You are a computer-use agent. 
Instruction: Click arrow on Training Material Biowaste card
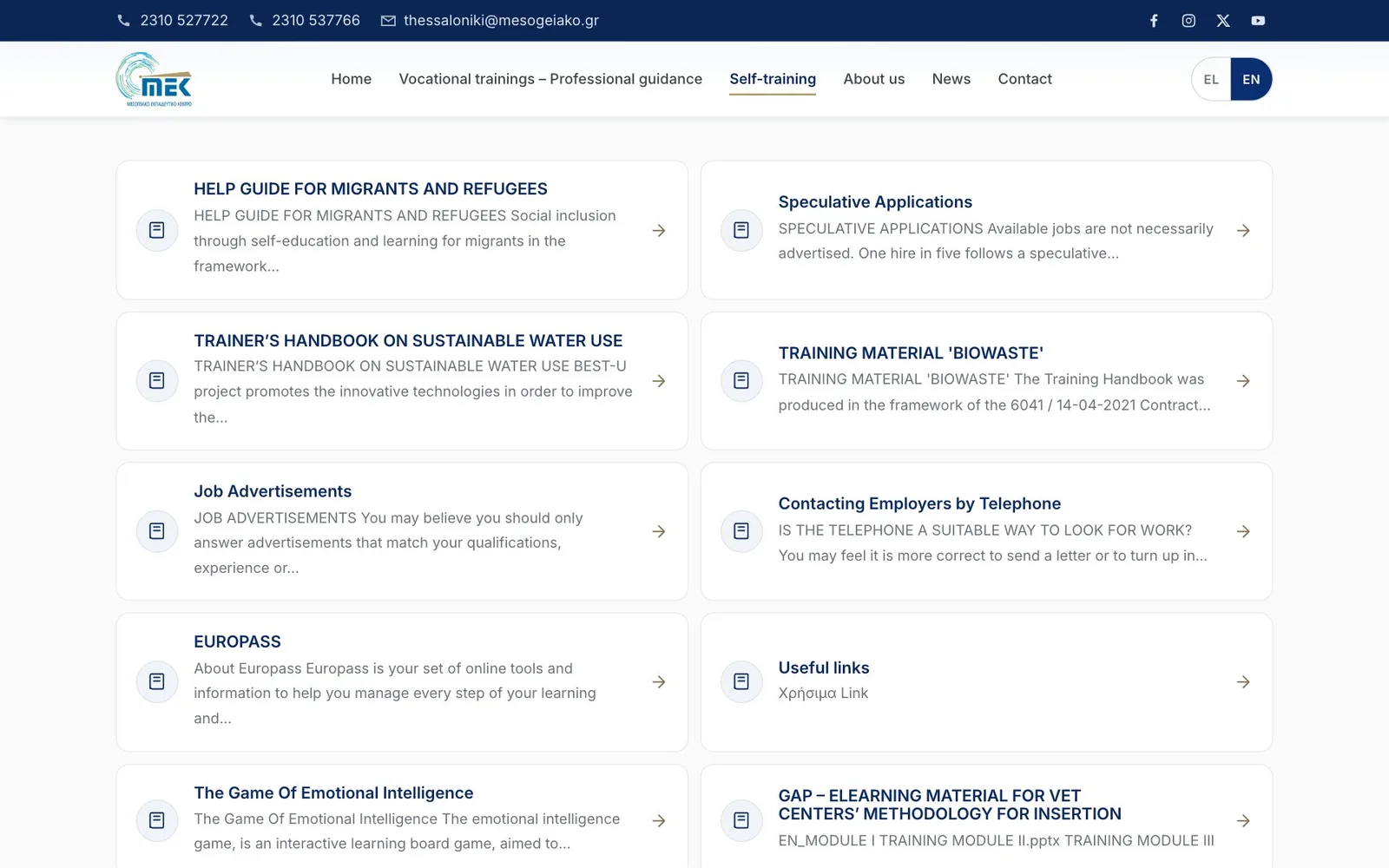pyautogui.click(x=1243, y=381)
